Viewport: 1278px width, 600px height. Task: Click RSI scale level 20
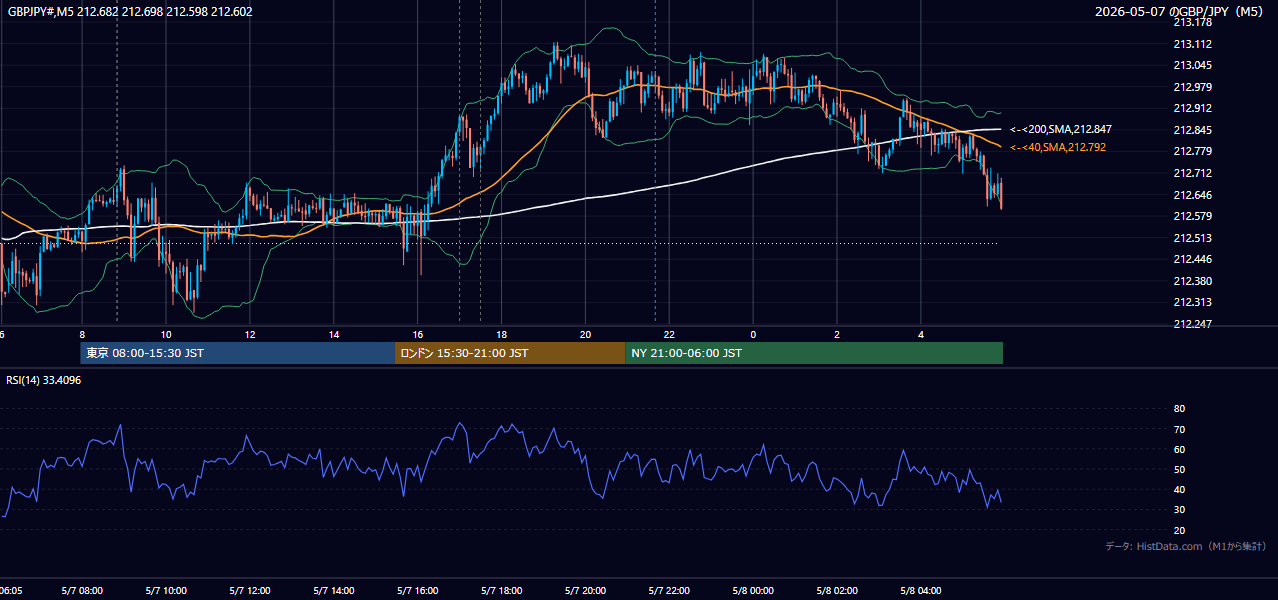[1179, 530]
